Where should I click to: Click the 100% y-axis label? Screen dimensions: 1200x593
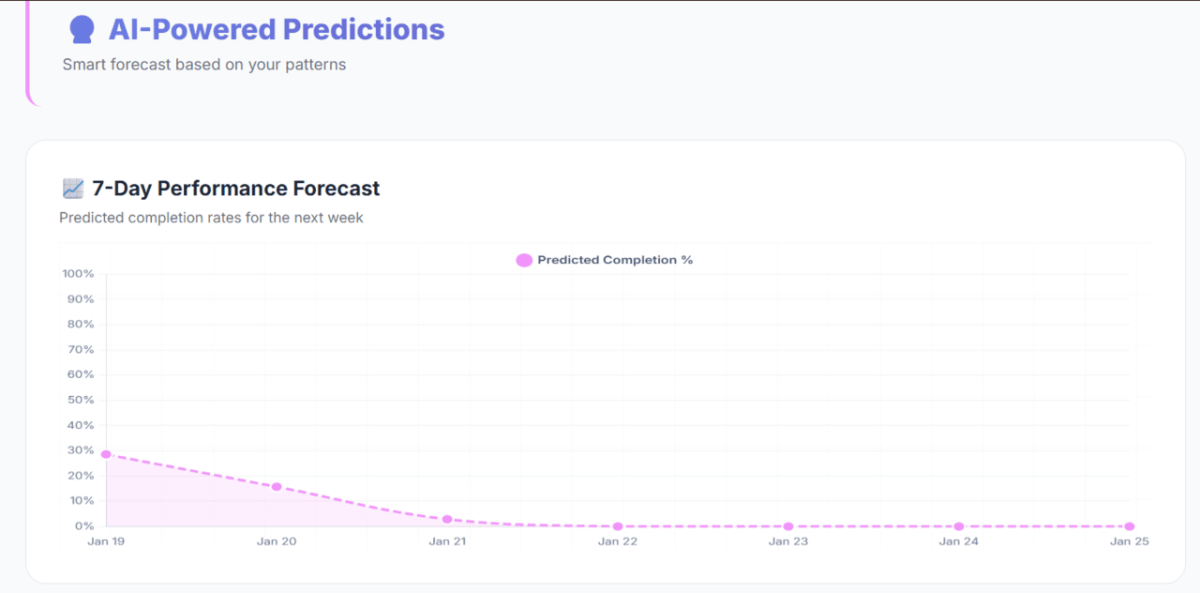78,274
